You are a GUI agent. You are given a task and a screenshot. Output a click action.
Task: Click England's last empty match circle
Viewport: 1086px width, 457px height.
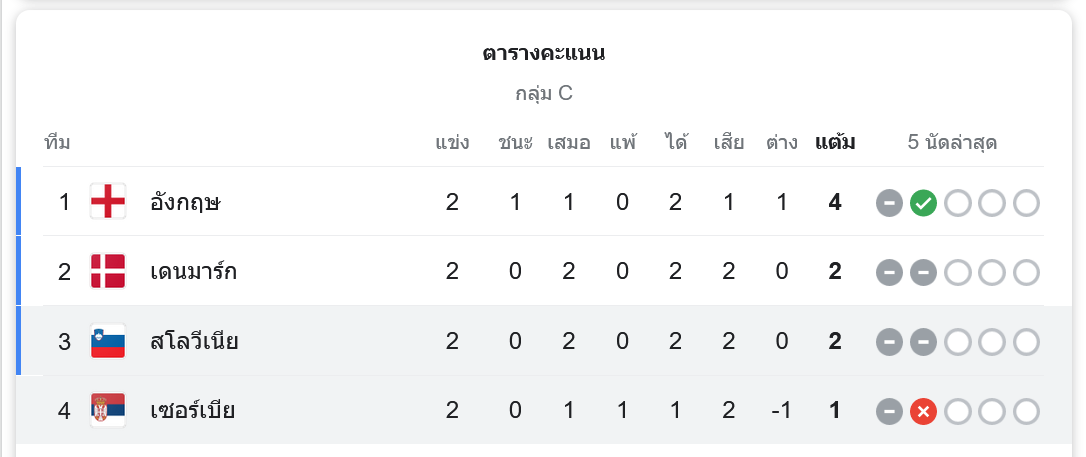pyautogui.click(x=1026, y=203)
